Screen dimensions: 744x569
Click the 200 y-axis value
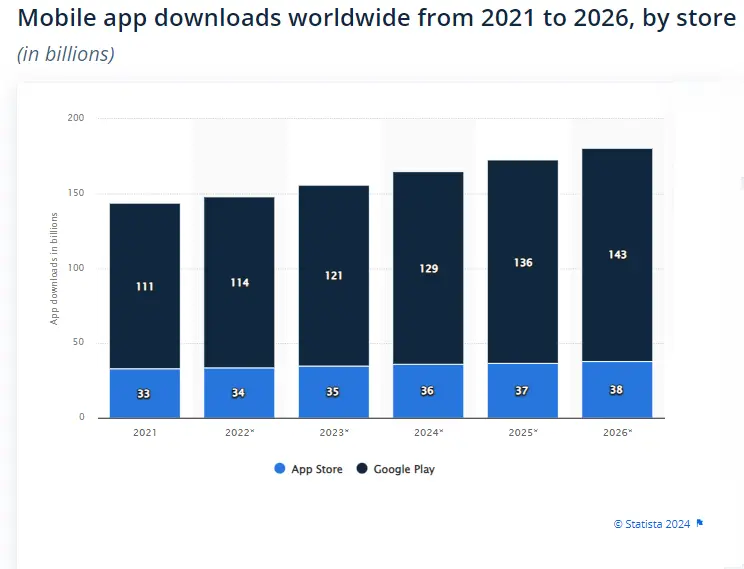coord(76,118)
